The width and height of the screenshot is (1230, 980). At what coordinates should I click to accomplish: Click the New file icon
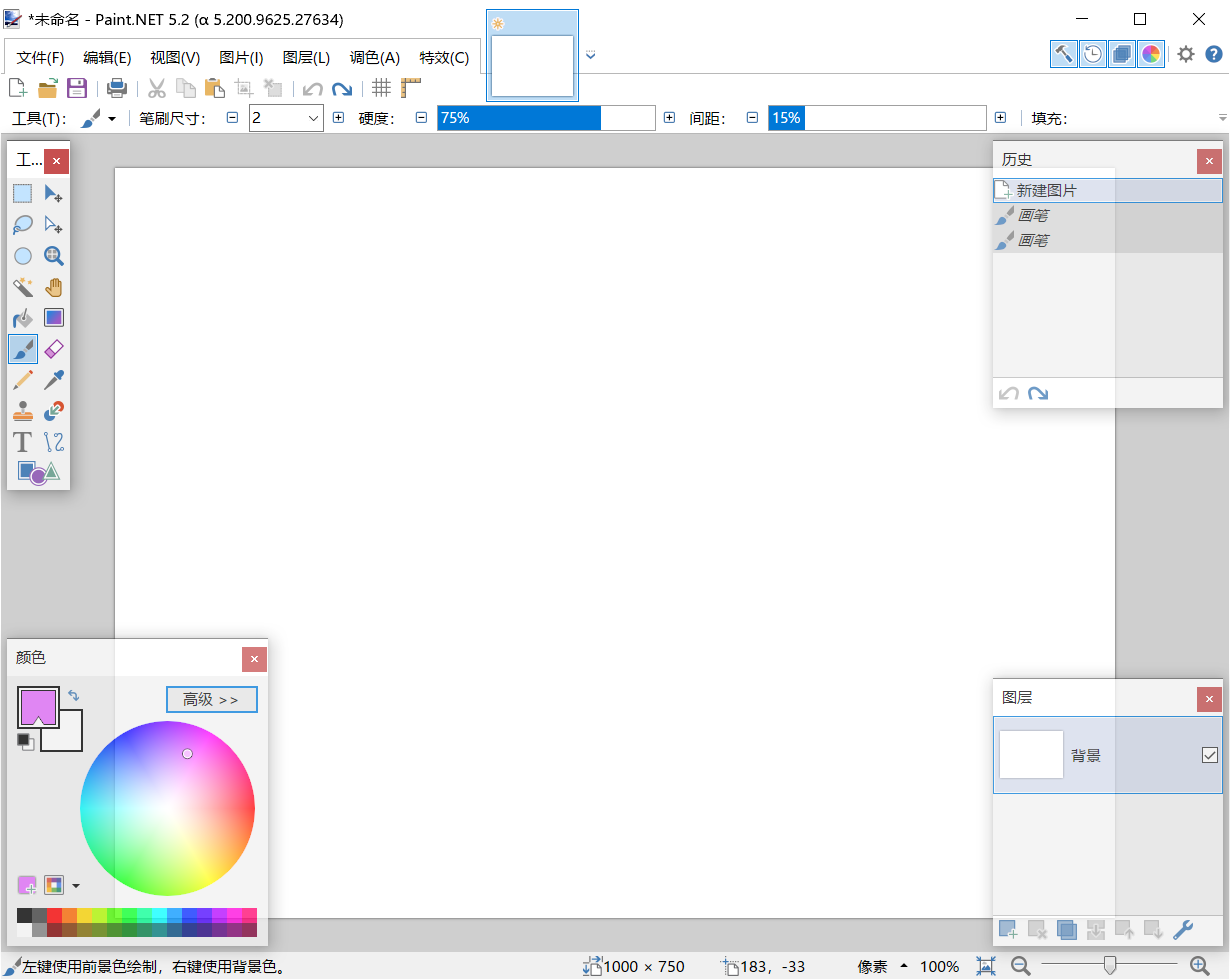coord(17,88)
